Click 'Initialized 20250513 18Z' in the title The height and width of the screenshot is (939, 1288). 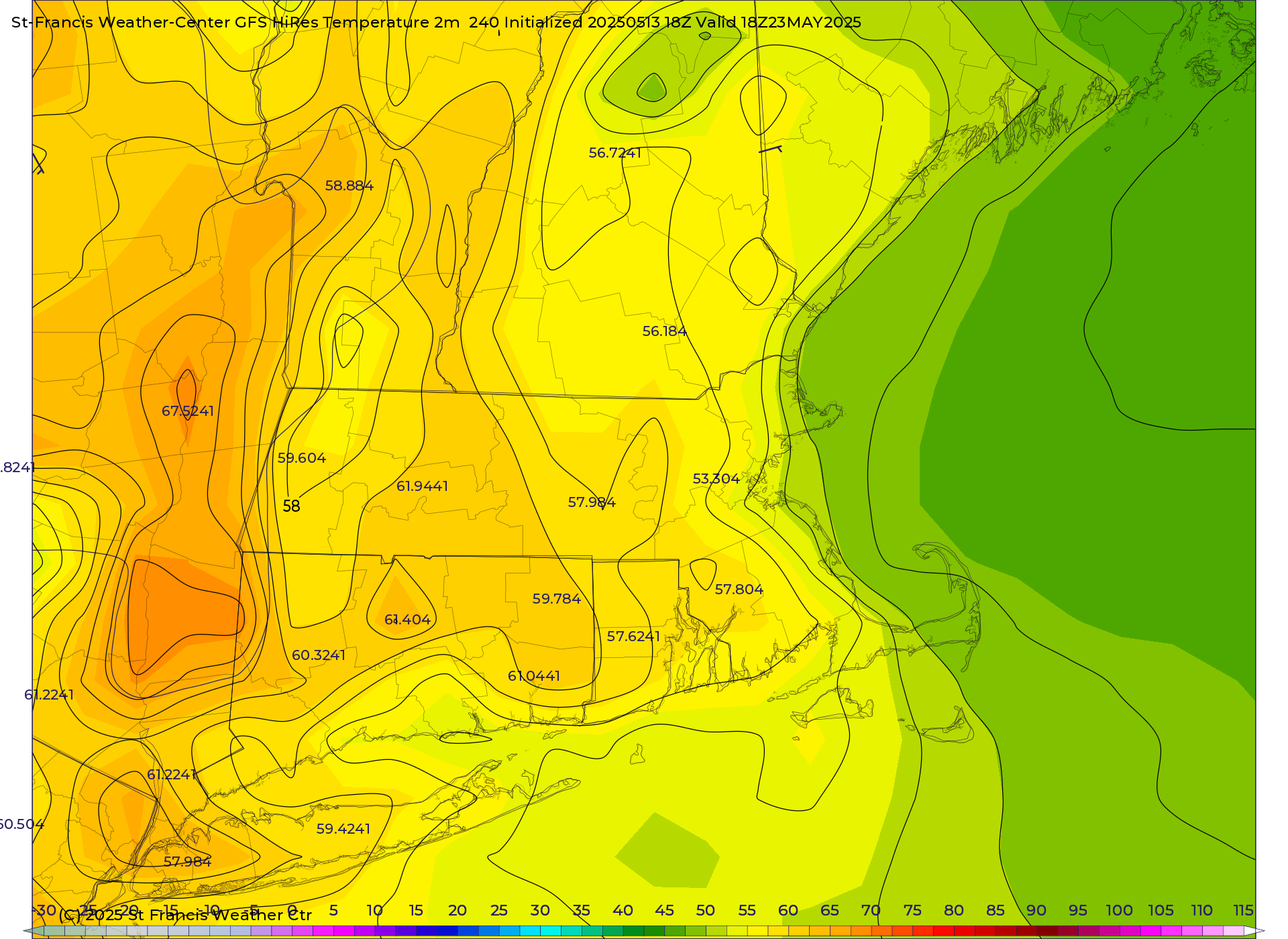[x=597, y=22]
